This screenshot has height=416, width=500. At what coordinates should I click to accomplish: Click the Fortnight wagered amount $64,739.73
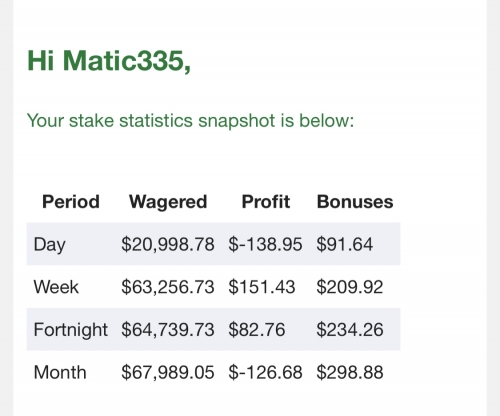point(168,330)
